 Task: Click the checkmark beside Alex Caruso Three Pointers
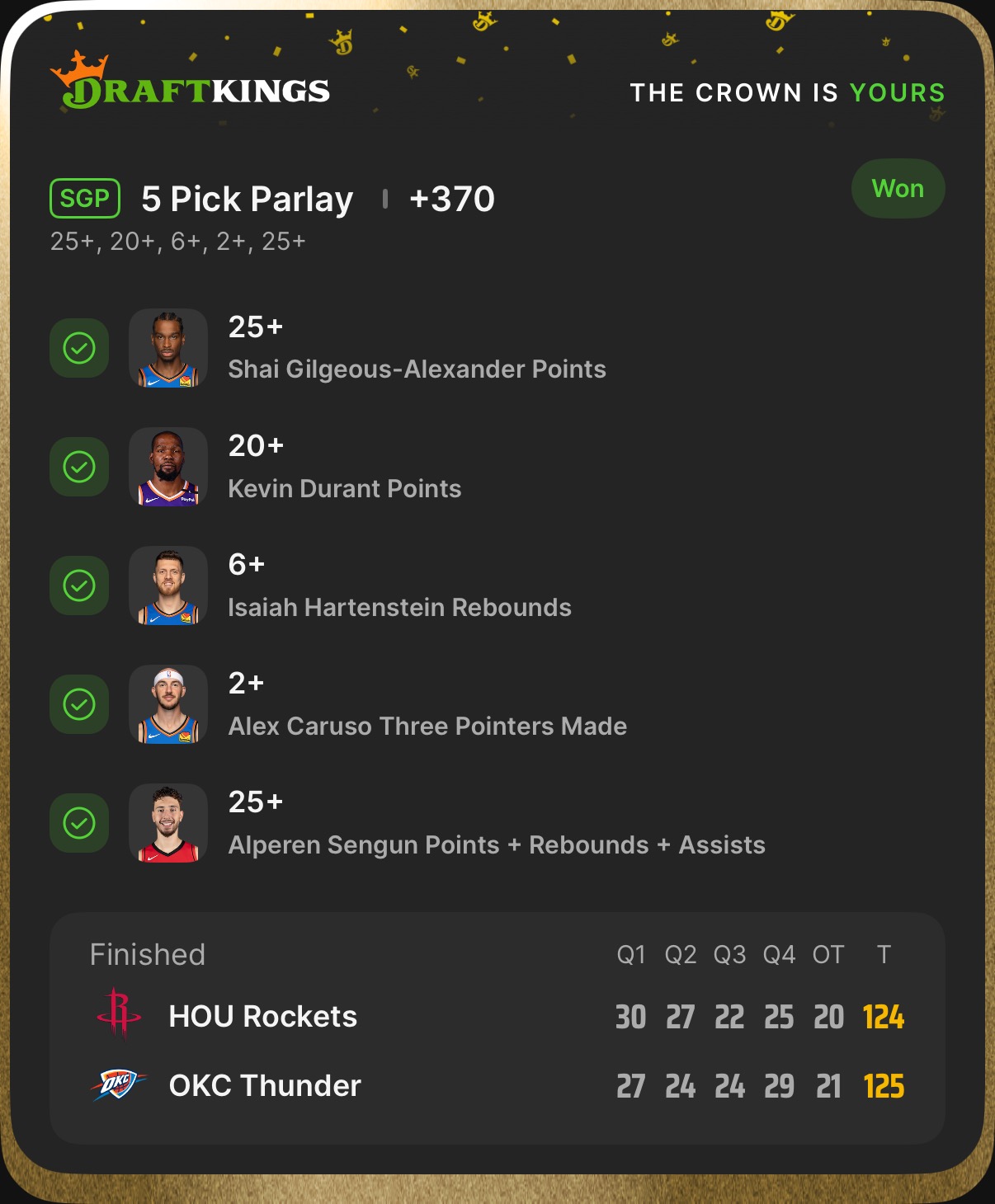tap(79, 704)
